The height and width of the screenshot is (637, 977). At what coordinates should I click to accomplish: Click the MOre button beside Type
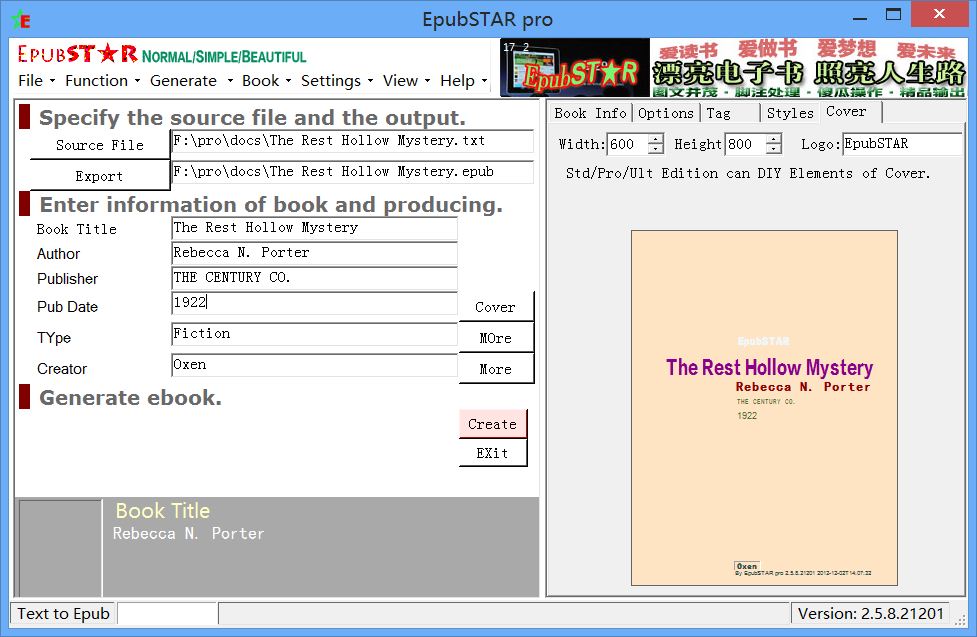pyautogui.click(x=496, y=338)
